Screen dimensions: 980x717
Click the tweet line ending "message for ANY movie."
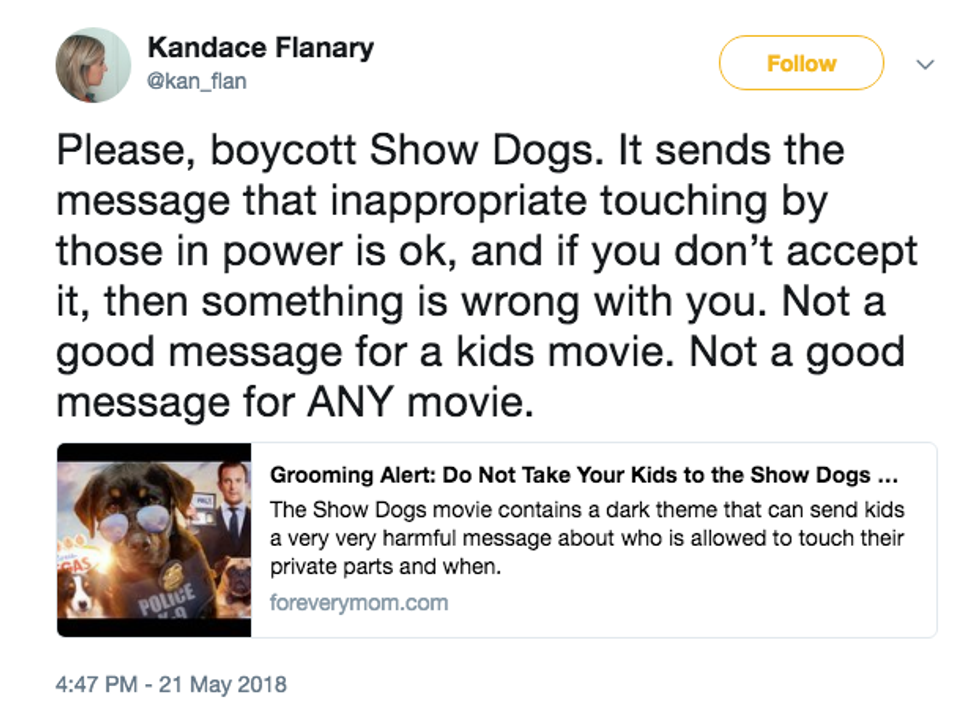pos(291,402)
